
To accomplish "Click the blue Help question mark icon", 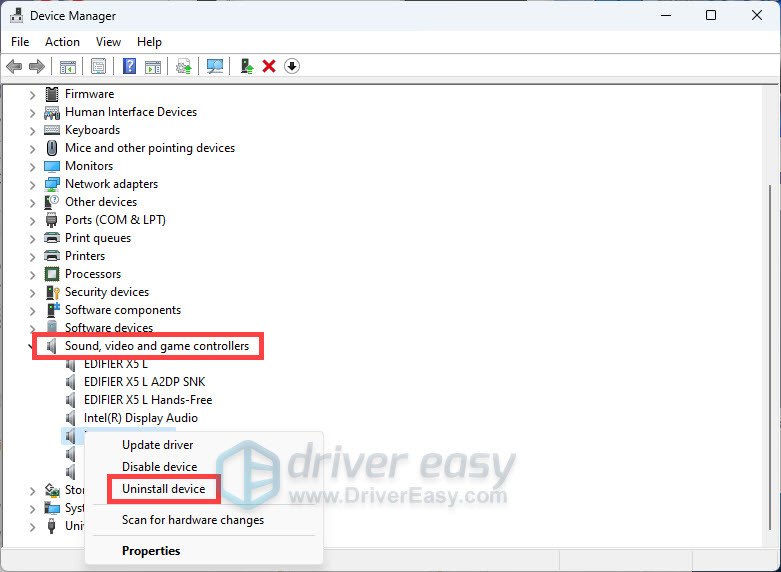I will click(129, 66).
